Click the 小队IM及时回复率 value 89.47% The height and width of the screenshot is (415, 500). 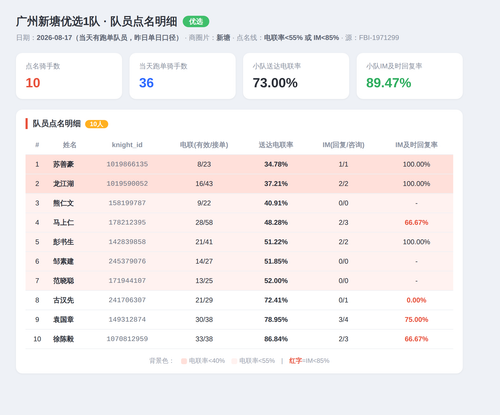pos(389,83)
